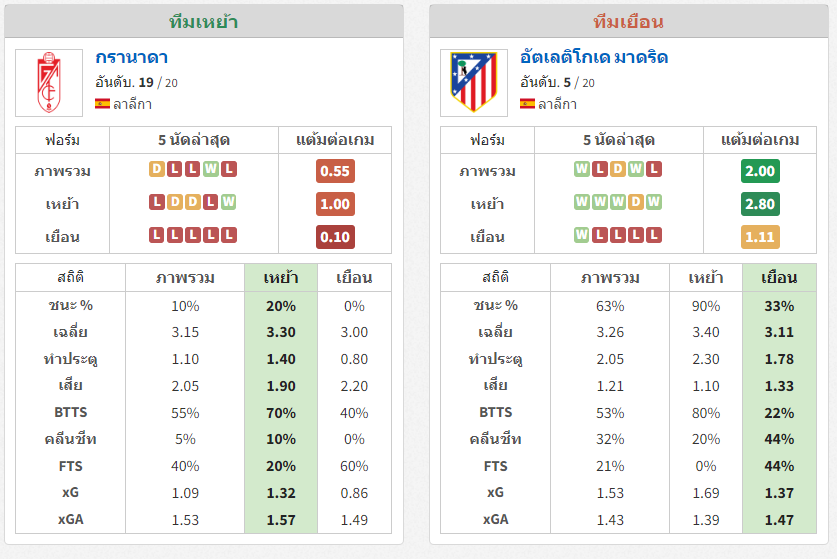The height and width of the screenshot is (559, 837).
Task: Click the W badge in Atletico's away form row
Action: [x=581, y=235]
